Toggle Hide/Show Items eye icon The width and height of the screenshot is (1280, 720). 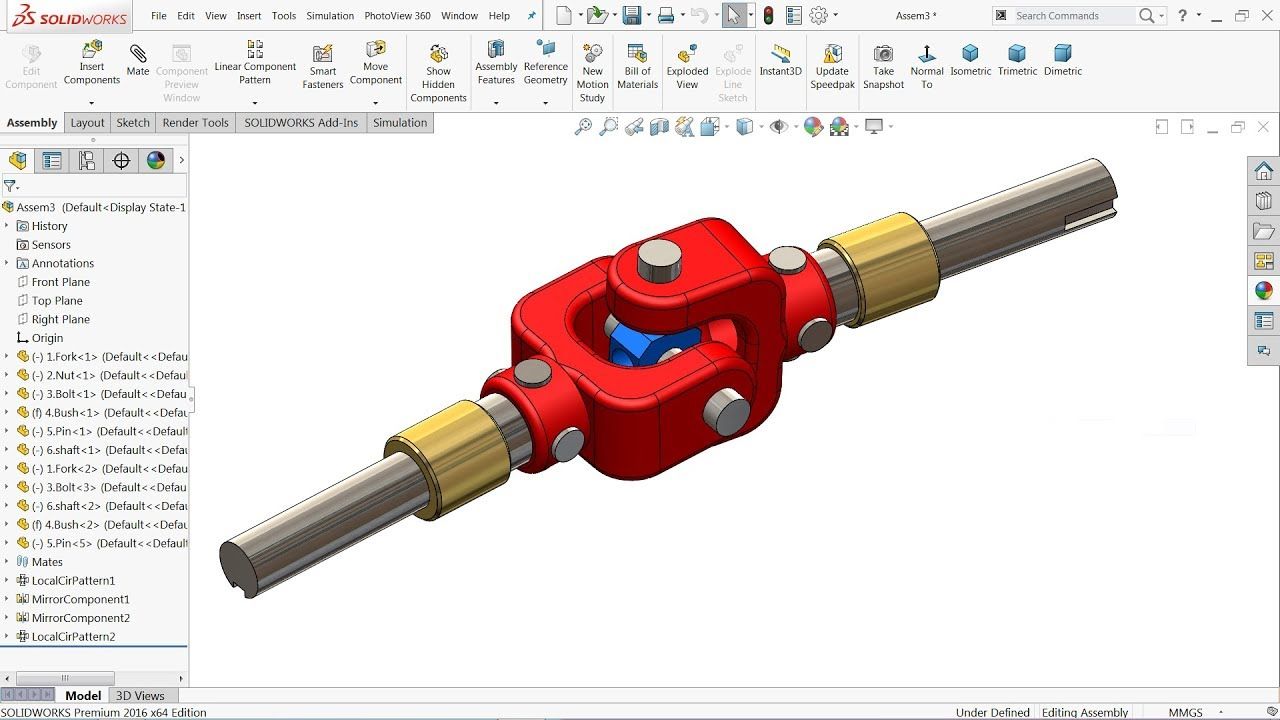(x=778, y=127)
